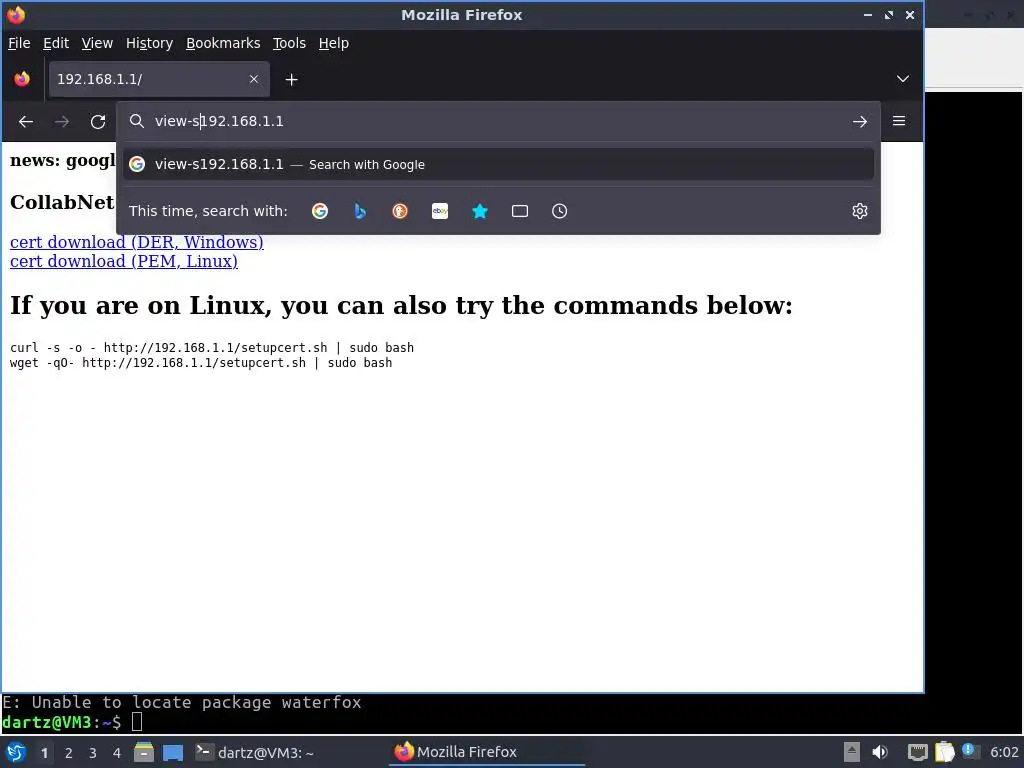This screenshot has height=768, width=1024.
Task: Click the network monitor tray icon
Action: [x=918, y=752]
